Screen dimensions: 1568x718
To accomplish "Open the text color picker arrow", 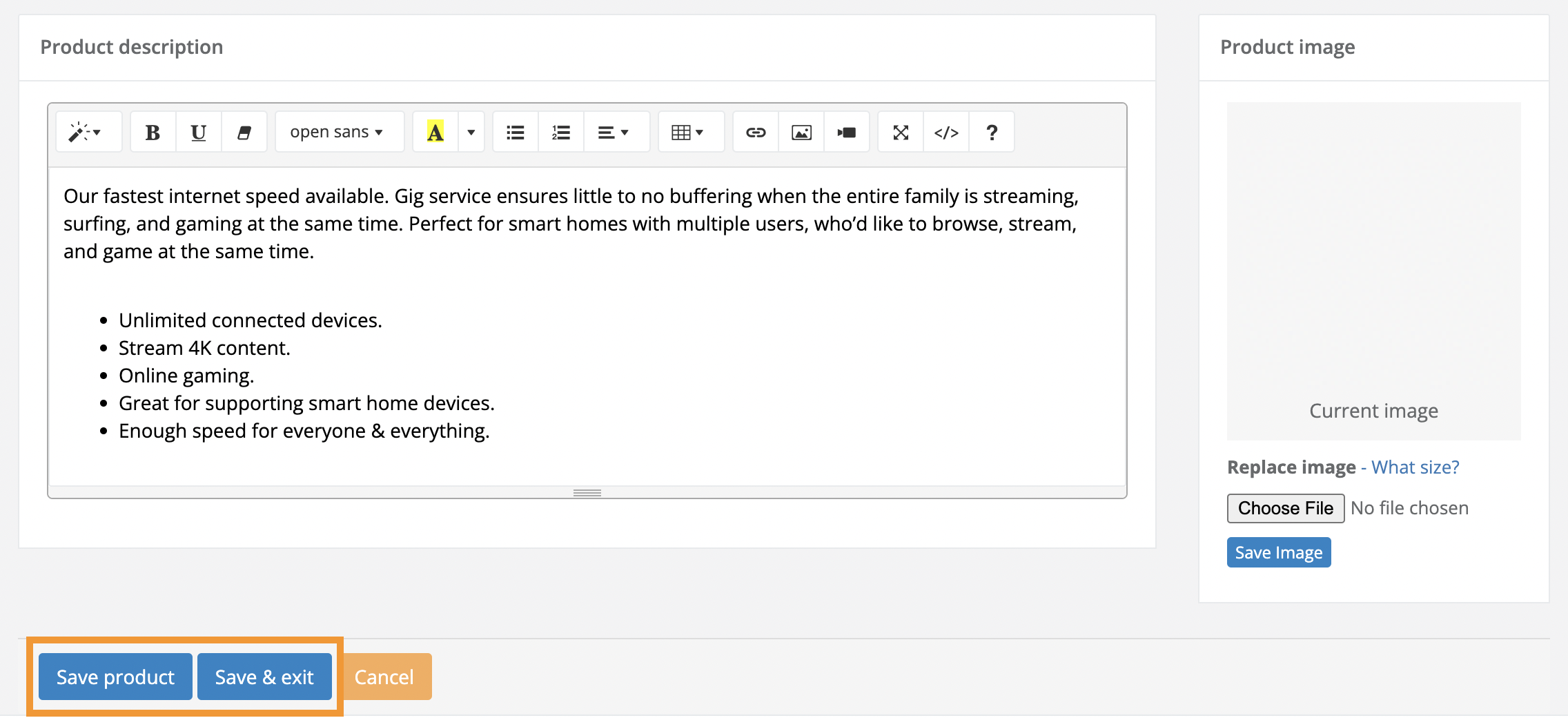I will 471,131.
